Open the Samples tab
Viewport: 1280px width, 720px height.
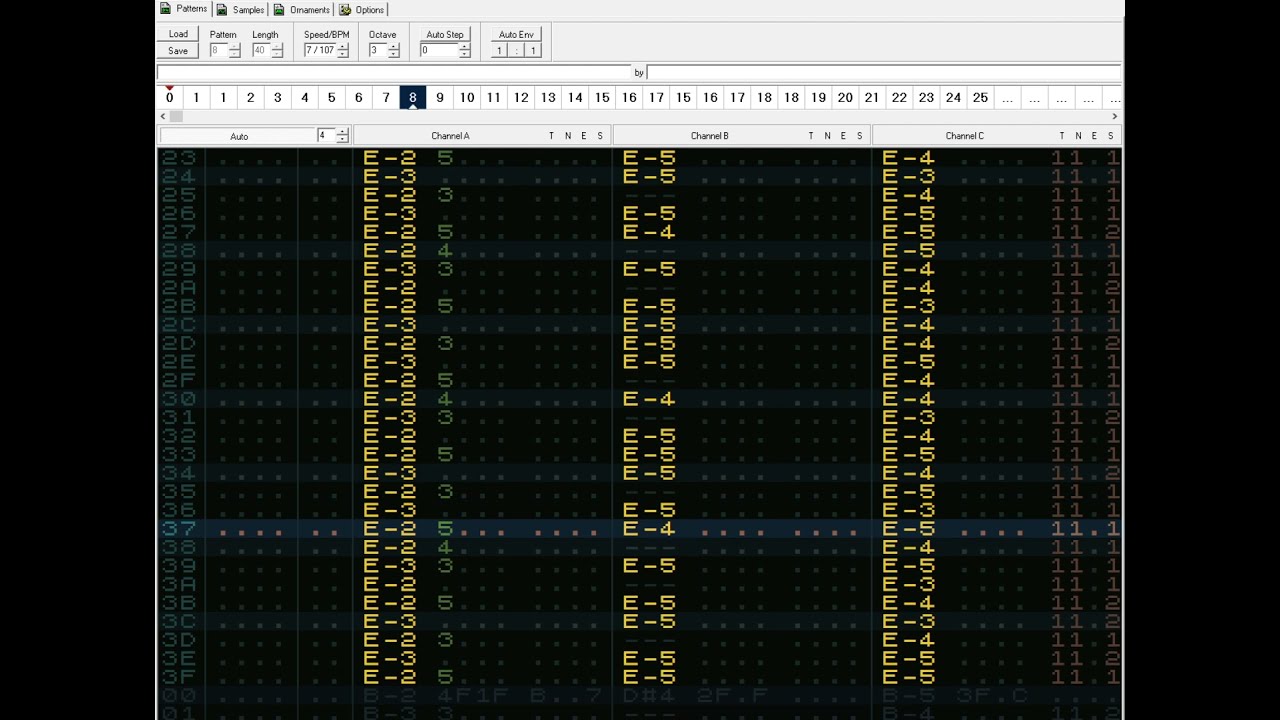[241, 9]
